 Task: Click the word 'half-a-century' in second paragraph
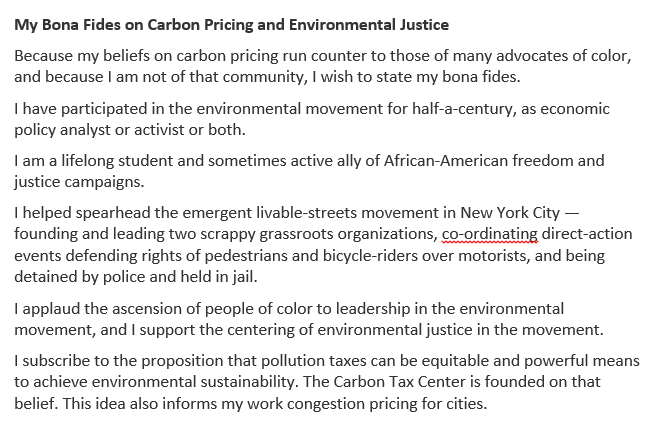click(x=462, y=109)
